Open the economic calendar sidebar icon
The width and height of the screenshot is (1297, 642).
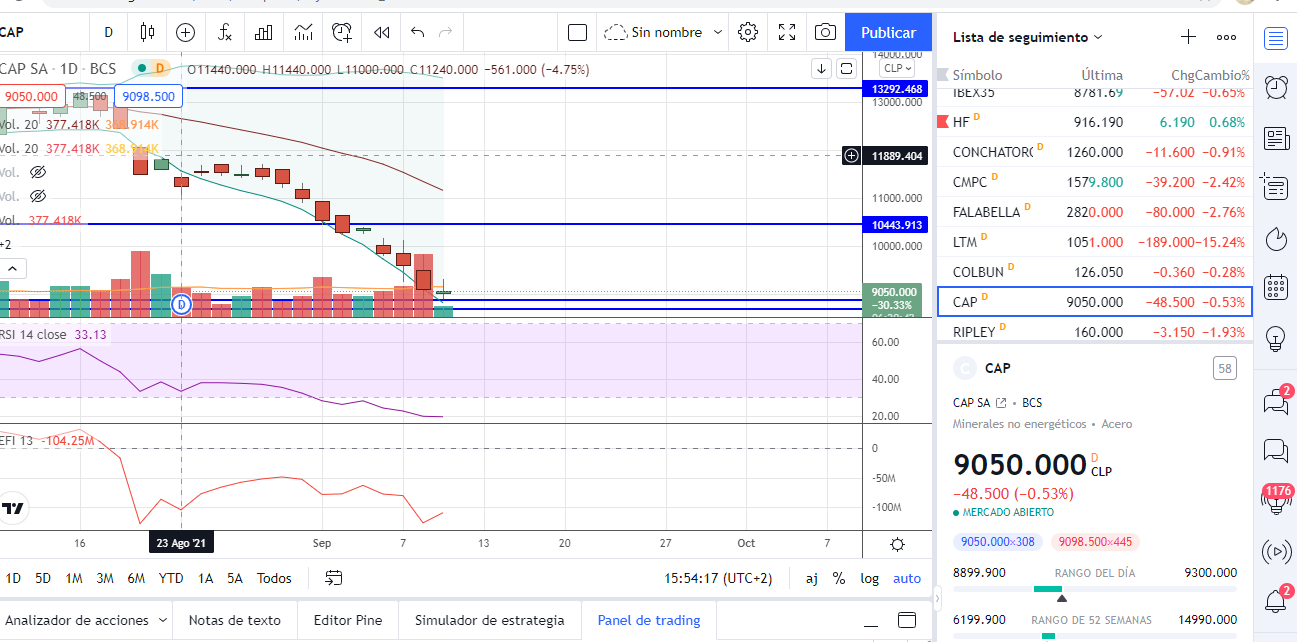tap(1275, 287)
